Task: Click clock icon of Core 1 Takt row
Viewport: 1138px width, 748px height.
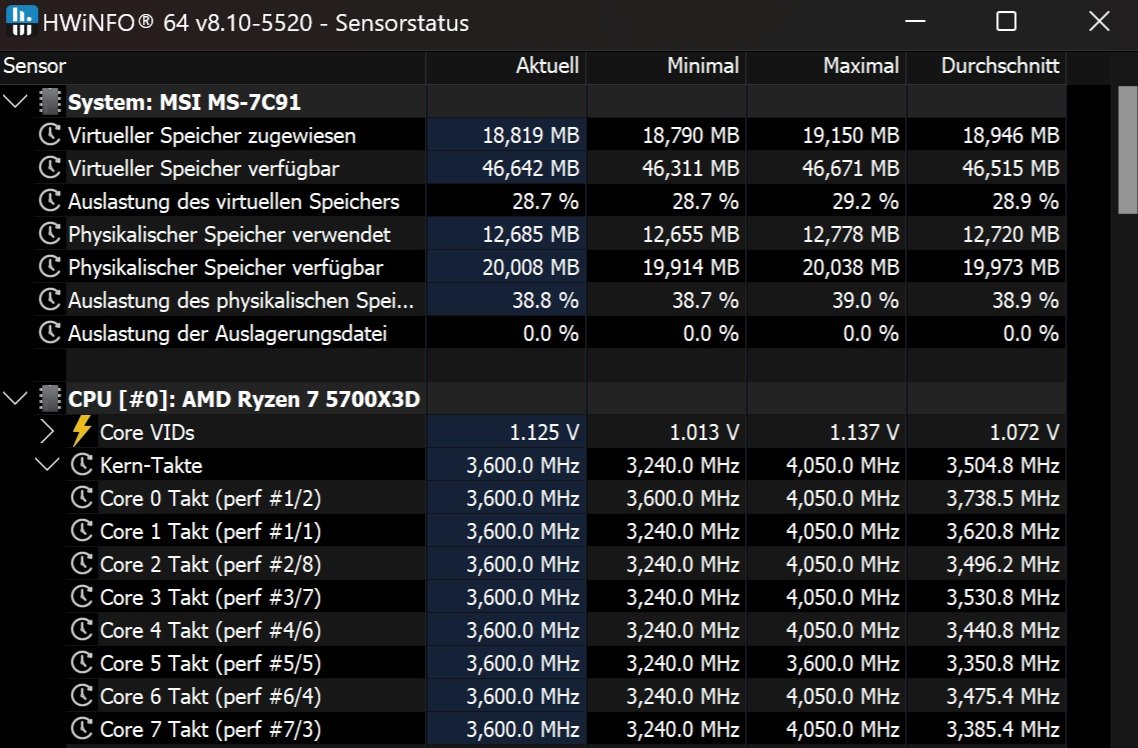Action: 81,530
